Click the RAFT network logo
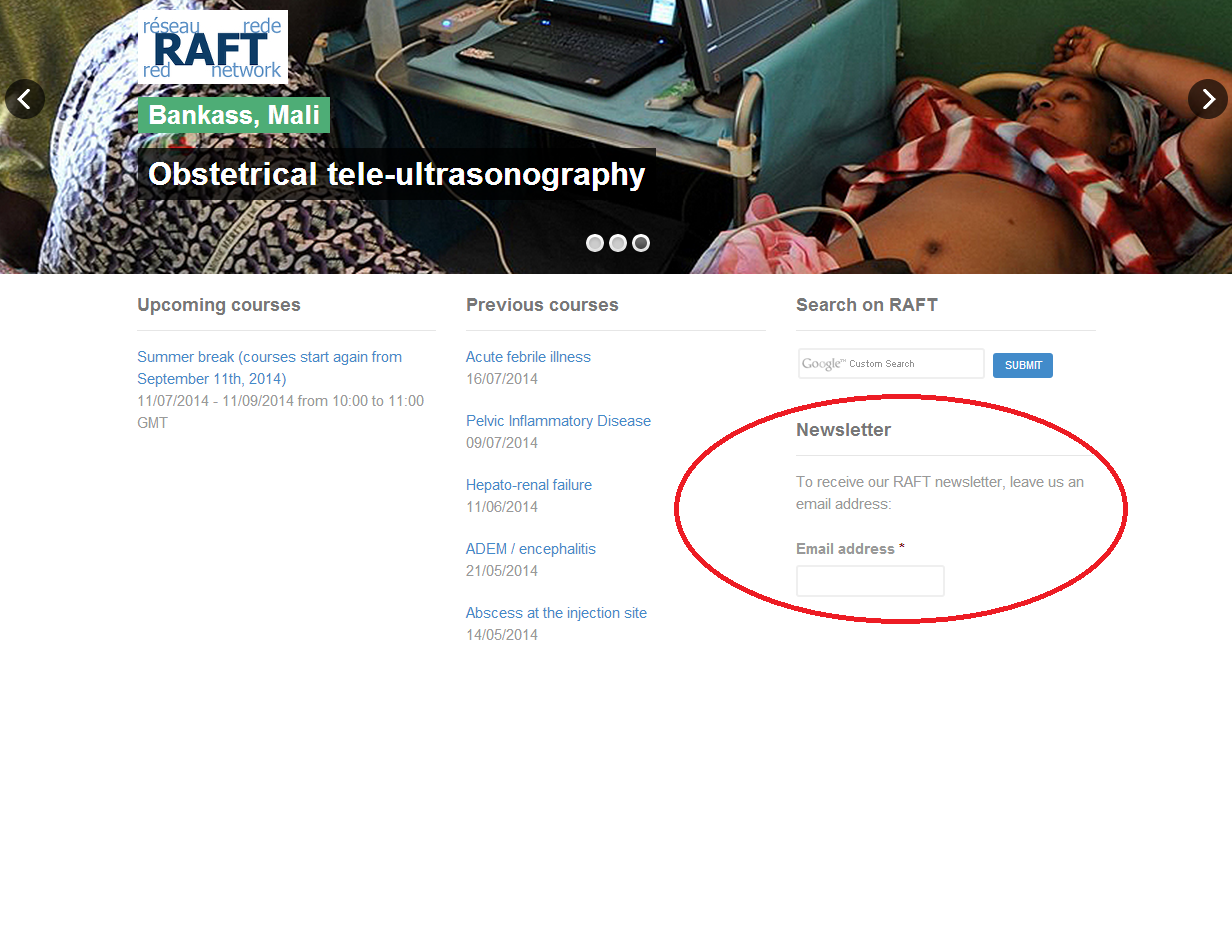The width and height of the screenshot is (1232, 948). (213, 47)
